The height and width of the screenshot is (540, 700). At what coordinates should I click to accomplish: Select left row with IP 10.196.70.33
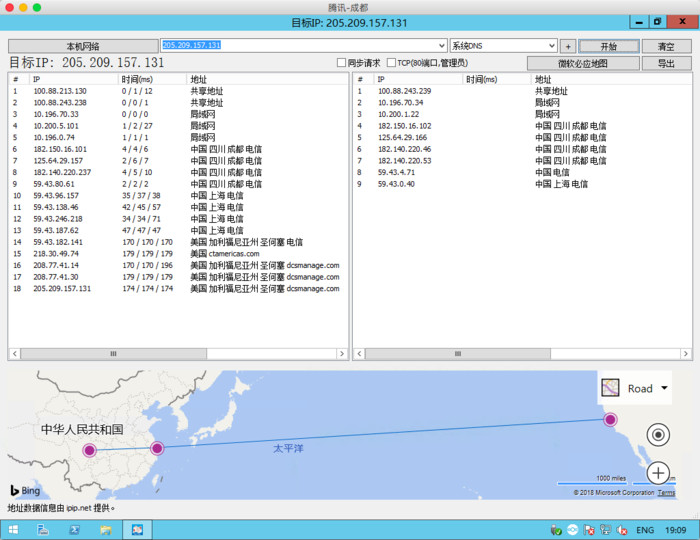pos(178,114)
